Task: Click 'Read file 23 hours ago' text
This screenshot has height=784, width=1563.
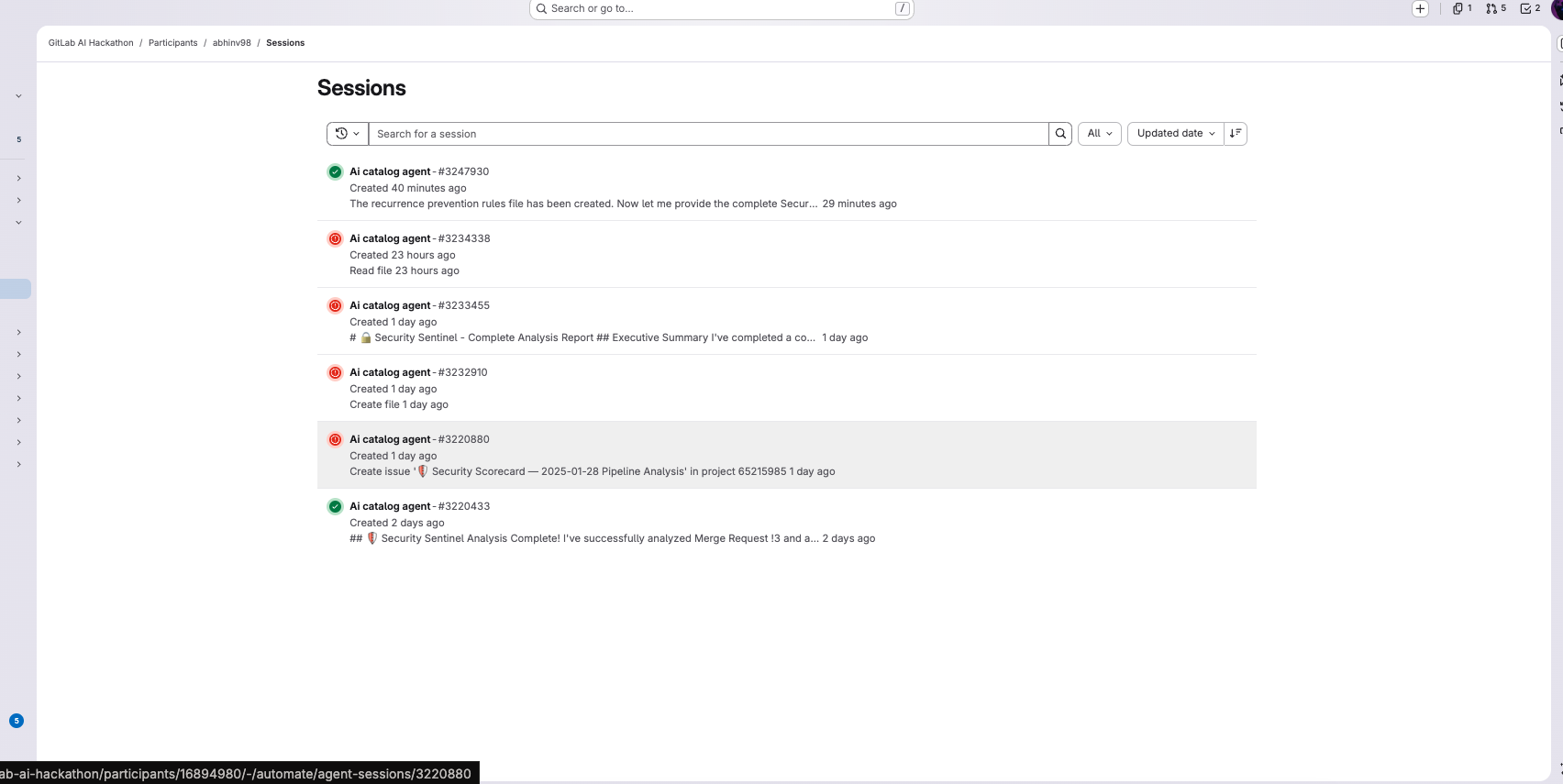Action: pos(405,271)
